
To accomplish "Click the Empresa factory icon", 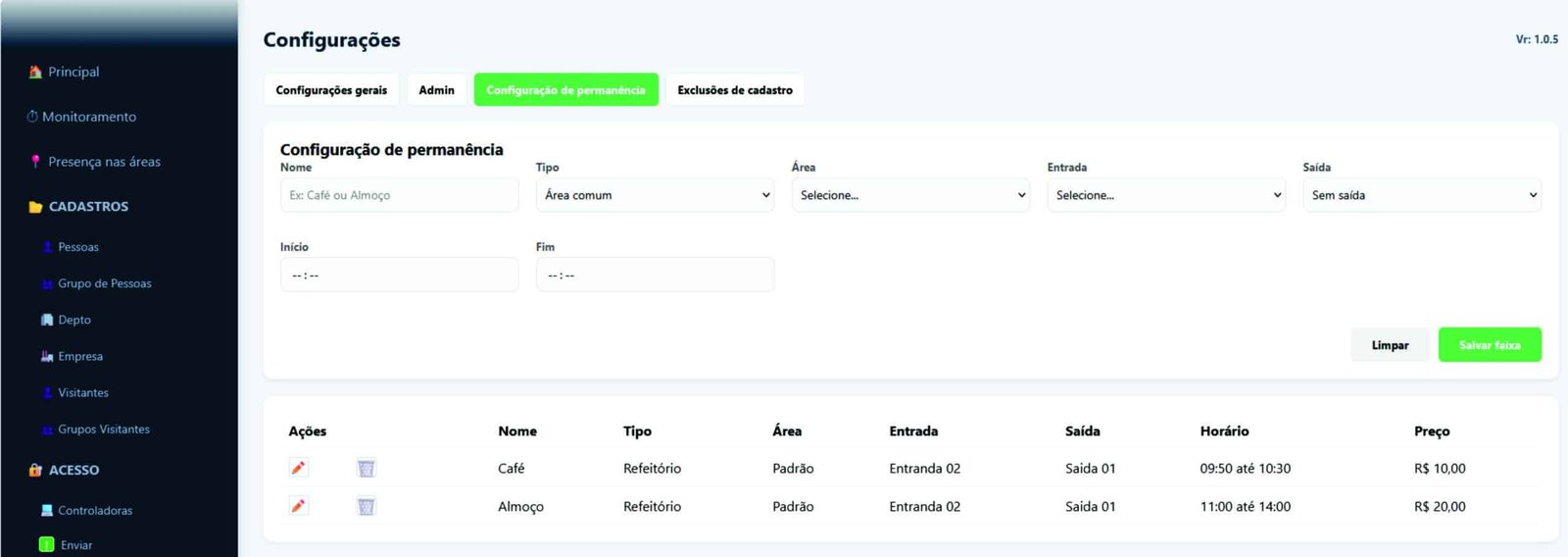I will (x=47, y=356).
